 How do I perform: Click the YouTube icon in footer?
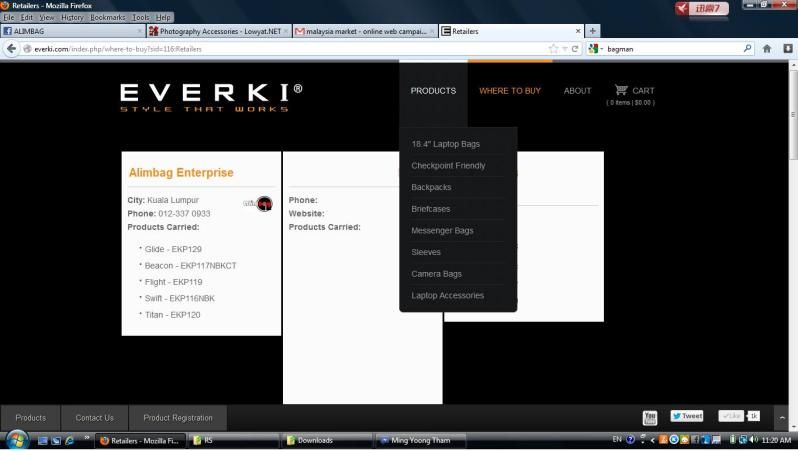click(x=650, y=417)
